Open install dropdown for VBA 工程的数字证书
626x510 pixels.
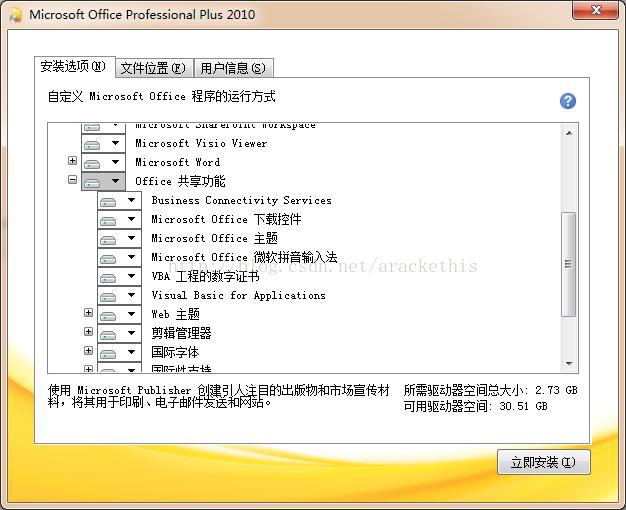[119, 276]
